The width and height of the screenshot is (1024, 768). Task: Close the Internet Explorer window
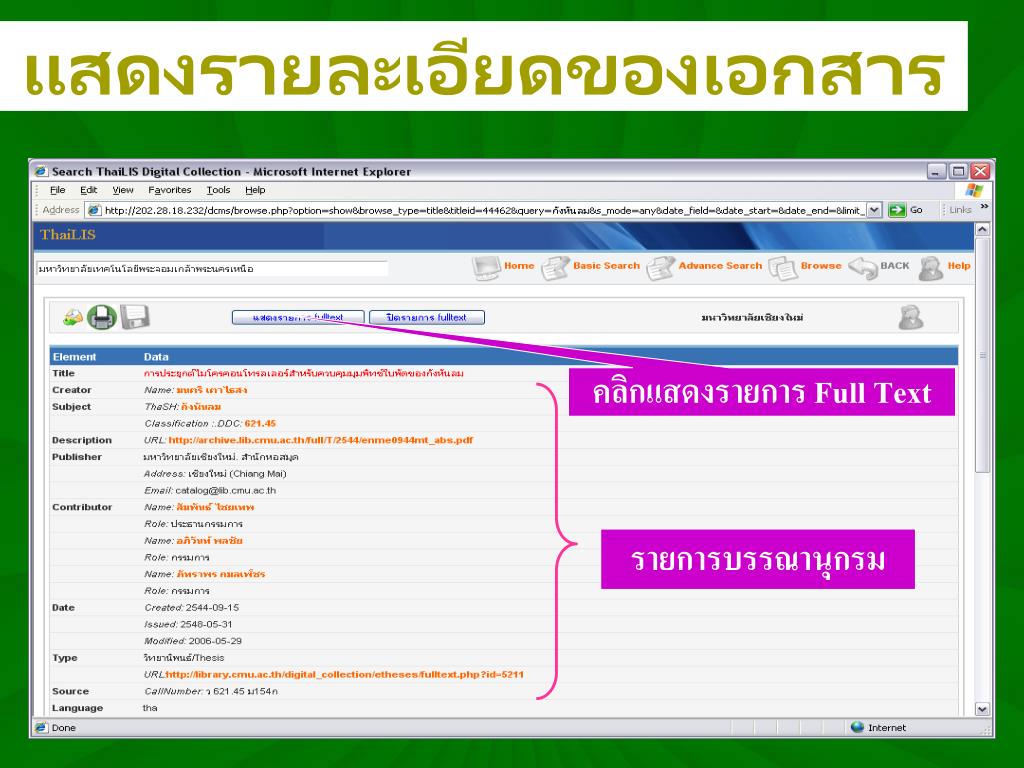click(x=980, y=171)
